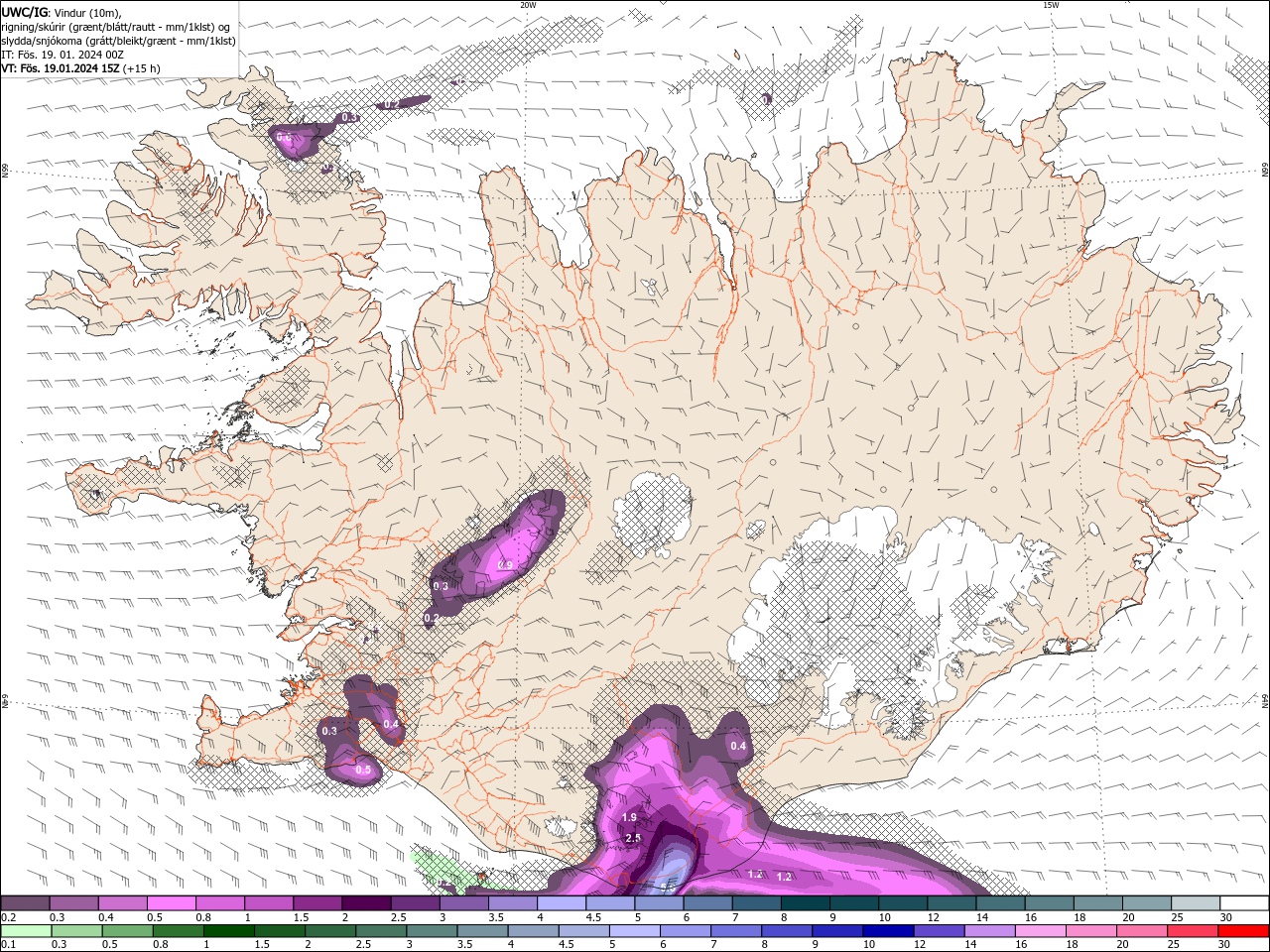Pick the darkest green 1 swatch in rain scale
Screen dimensions: 1270x952
click(x=228, y=931)
